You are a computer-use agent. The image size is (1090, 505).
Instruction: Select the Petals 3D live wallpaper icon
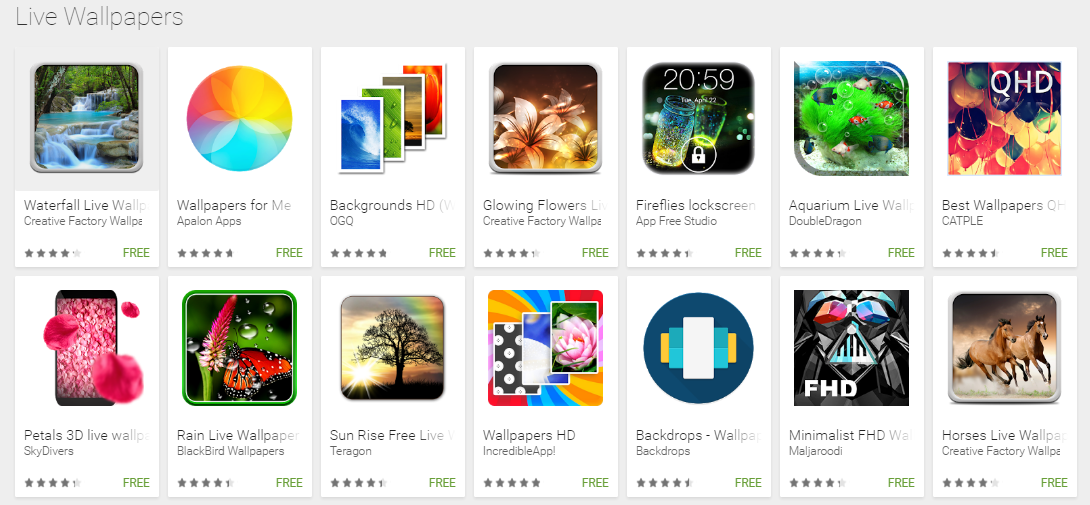tap(92, 347)
